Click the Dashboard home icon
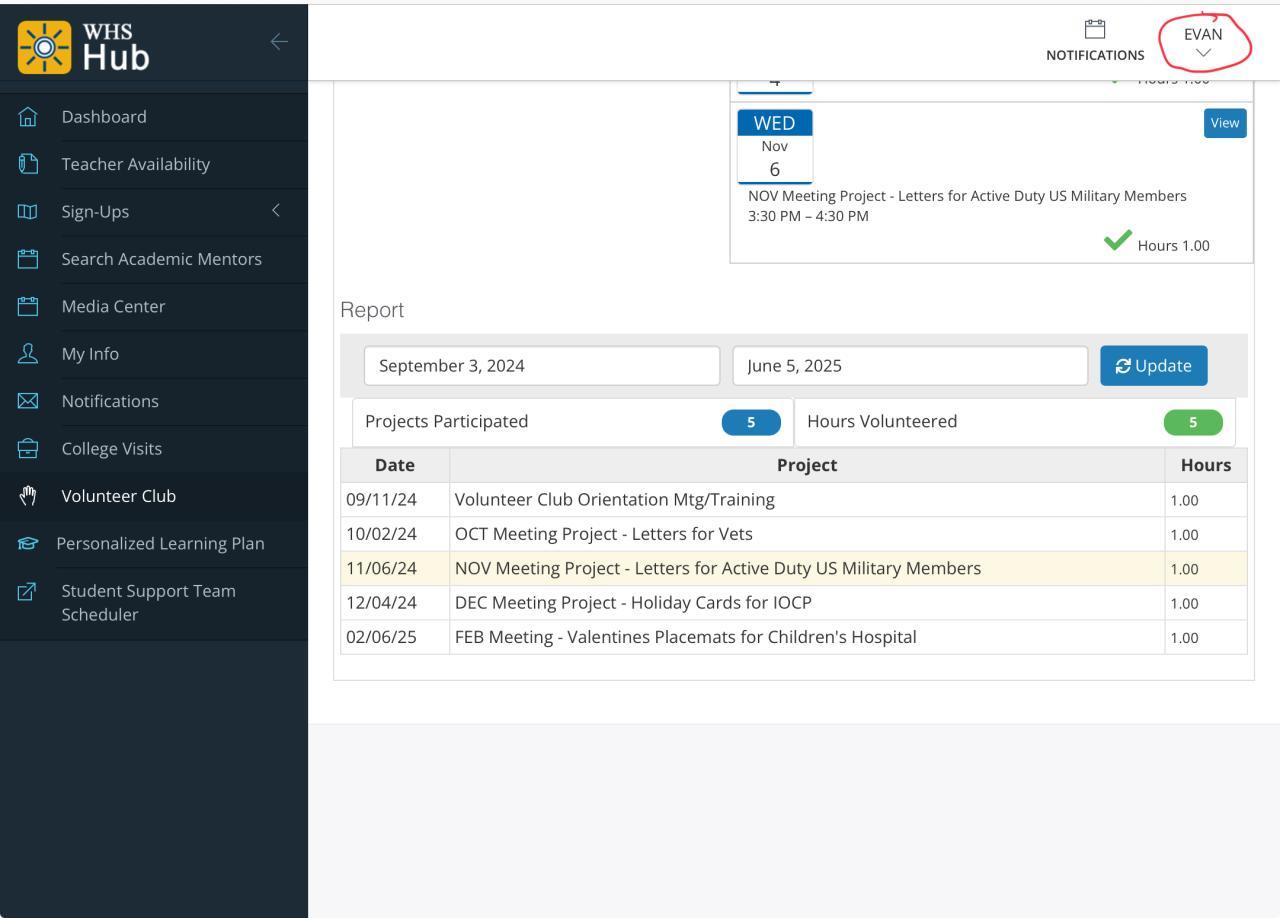The width and height of the screenshot is (1280, 918). [x=27, y=117]
